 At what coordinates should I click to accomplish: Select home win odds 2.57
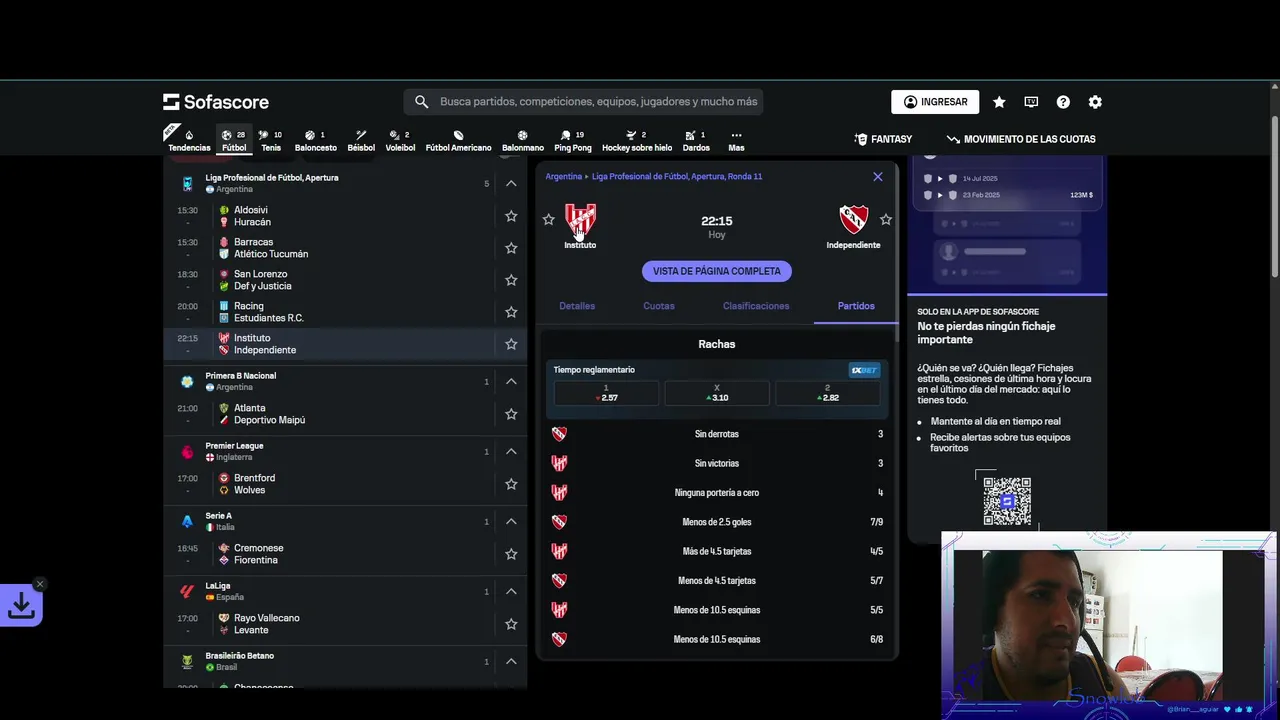[606, 393]
